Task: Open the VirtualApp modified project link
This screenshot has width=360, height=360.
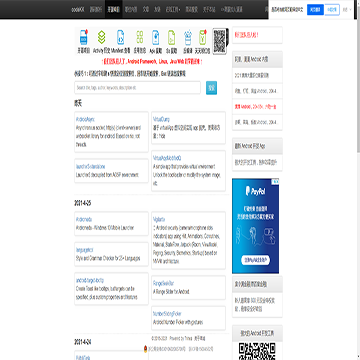Action: click(167, 158)
